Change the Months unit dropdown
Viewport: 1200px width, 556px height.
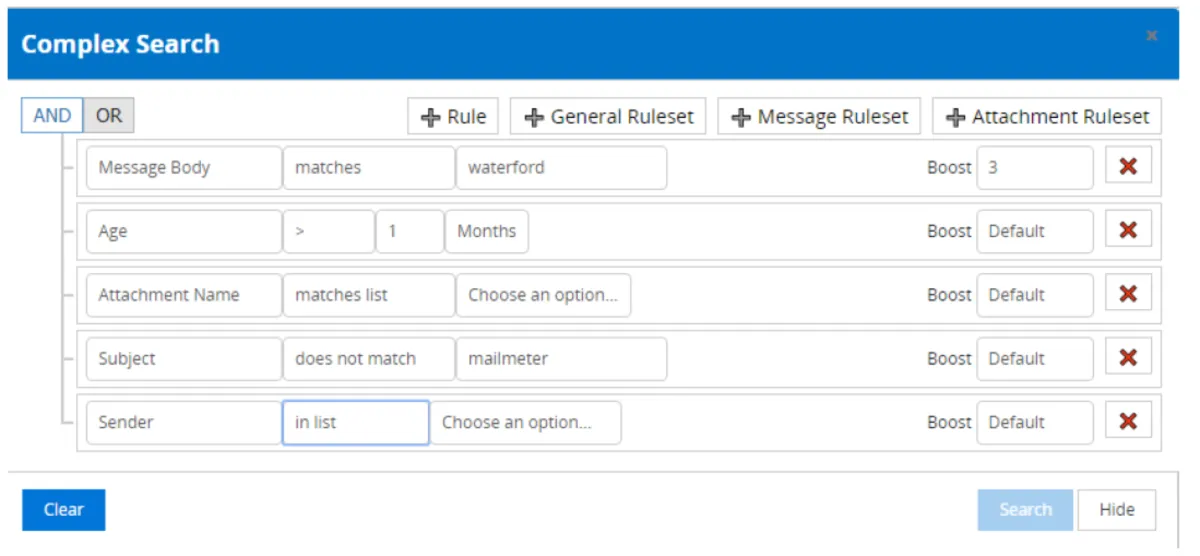coord(486,231)
